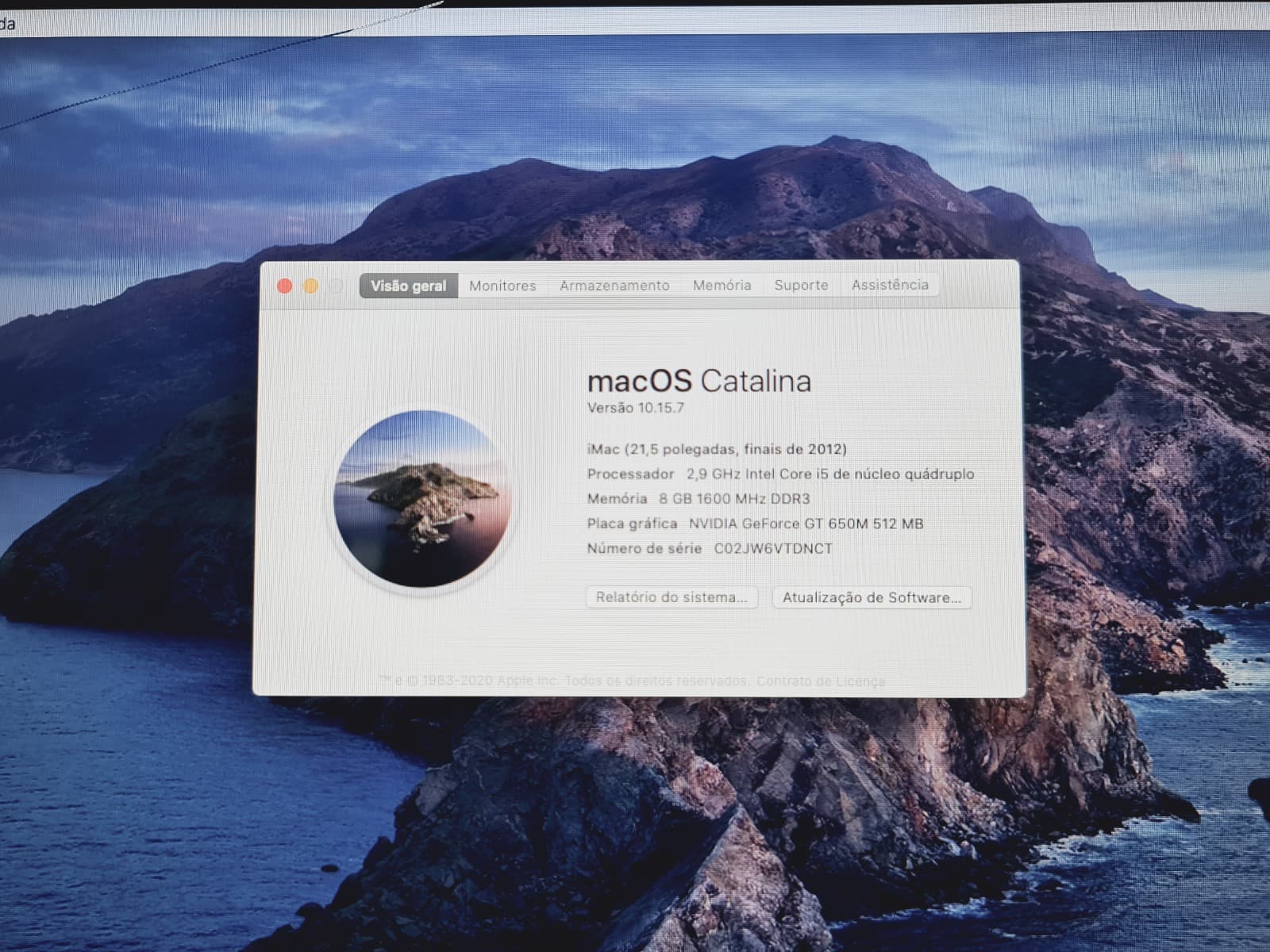Select iMac (21,5 polegadas, finais de 2012) line
Image resolution: width=1270 pixels, height=952 pixels.
[717, 449]
